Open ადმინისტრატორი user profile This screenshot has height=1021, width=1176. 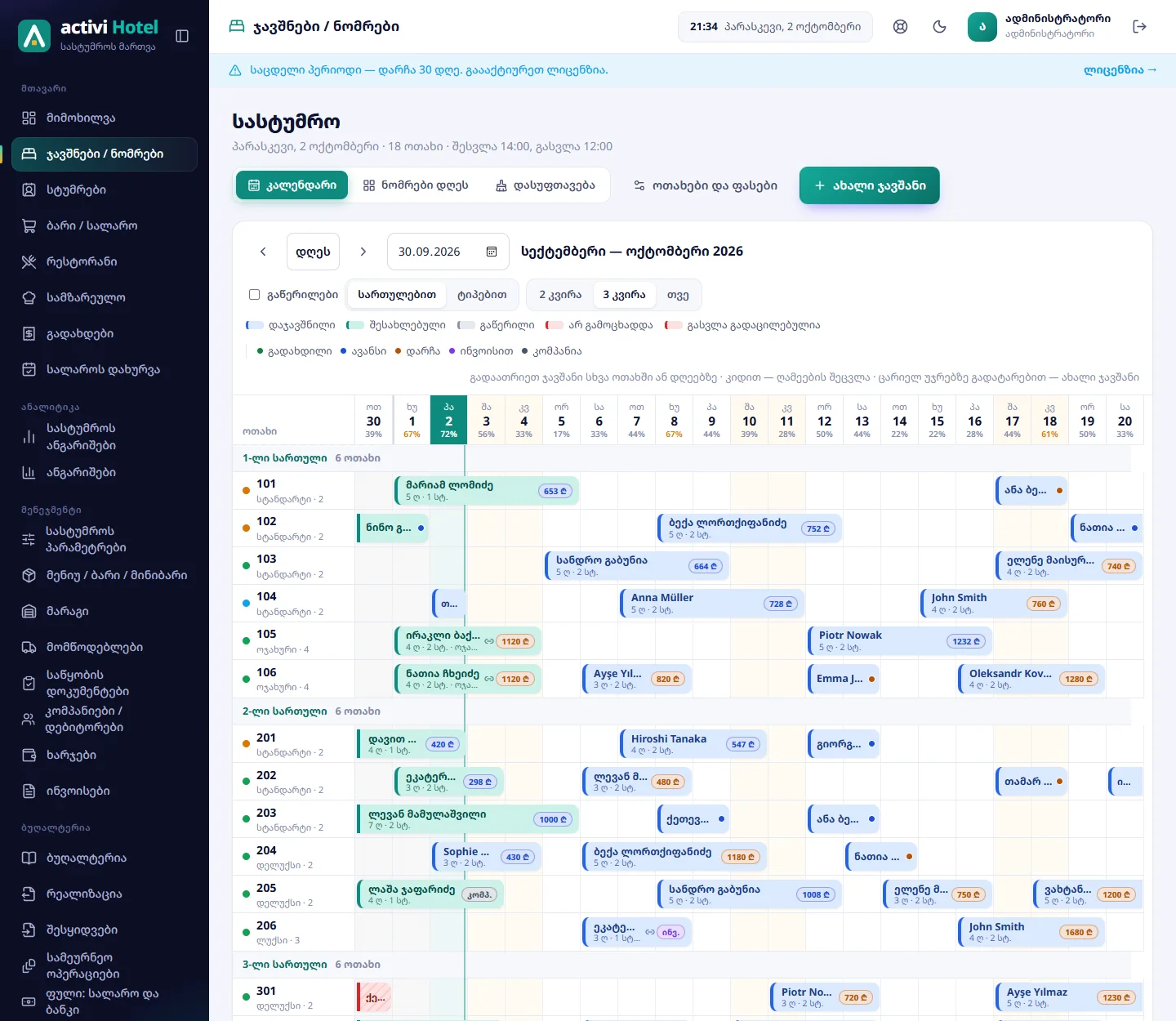1040,27
